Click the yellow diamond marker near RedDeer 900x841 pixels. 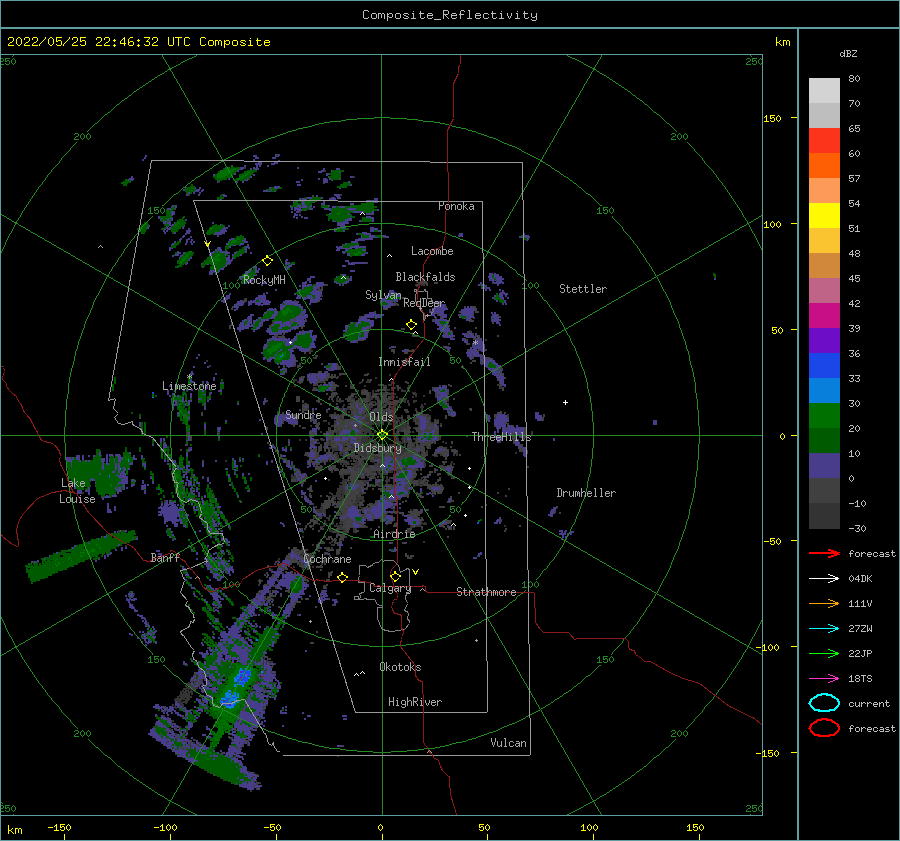tap(411, 325)
